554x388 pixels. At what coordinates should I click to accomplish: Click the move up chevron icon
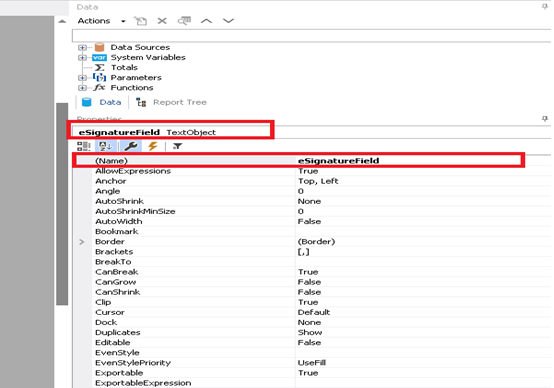(x=206, y=21)
